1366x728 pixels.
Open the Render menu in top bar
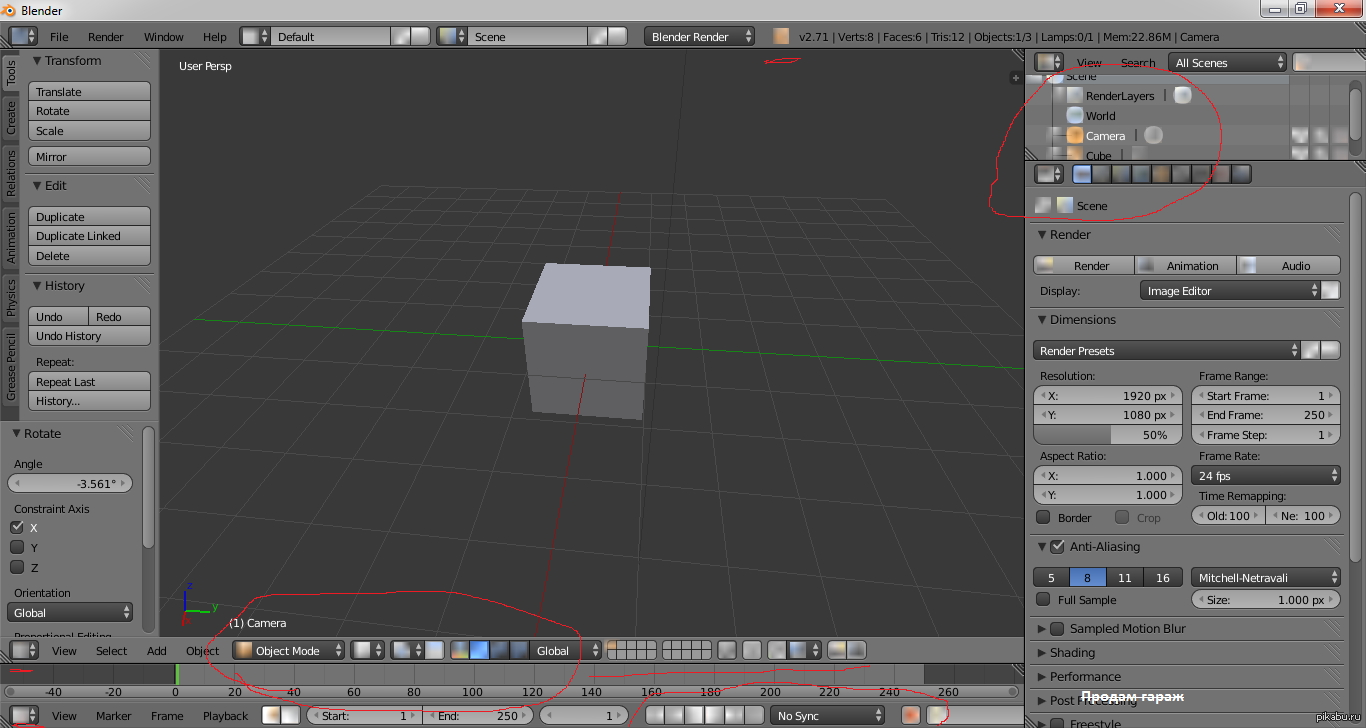(x=105, y=37)
